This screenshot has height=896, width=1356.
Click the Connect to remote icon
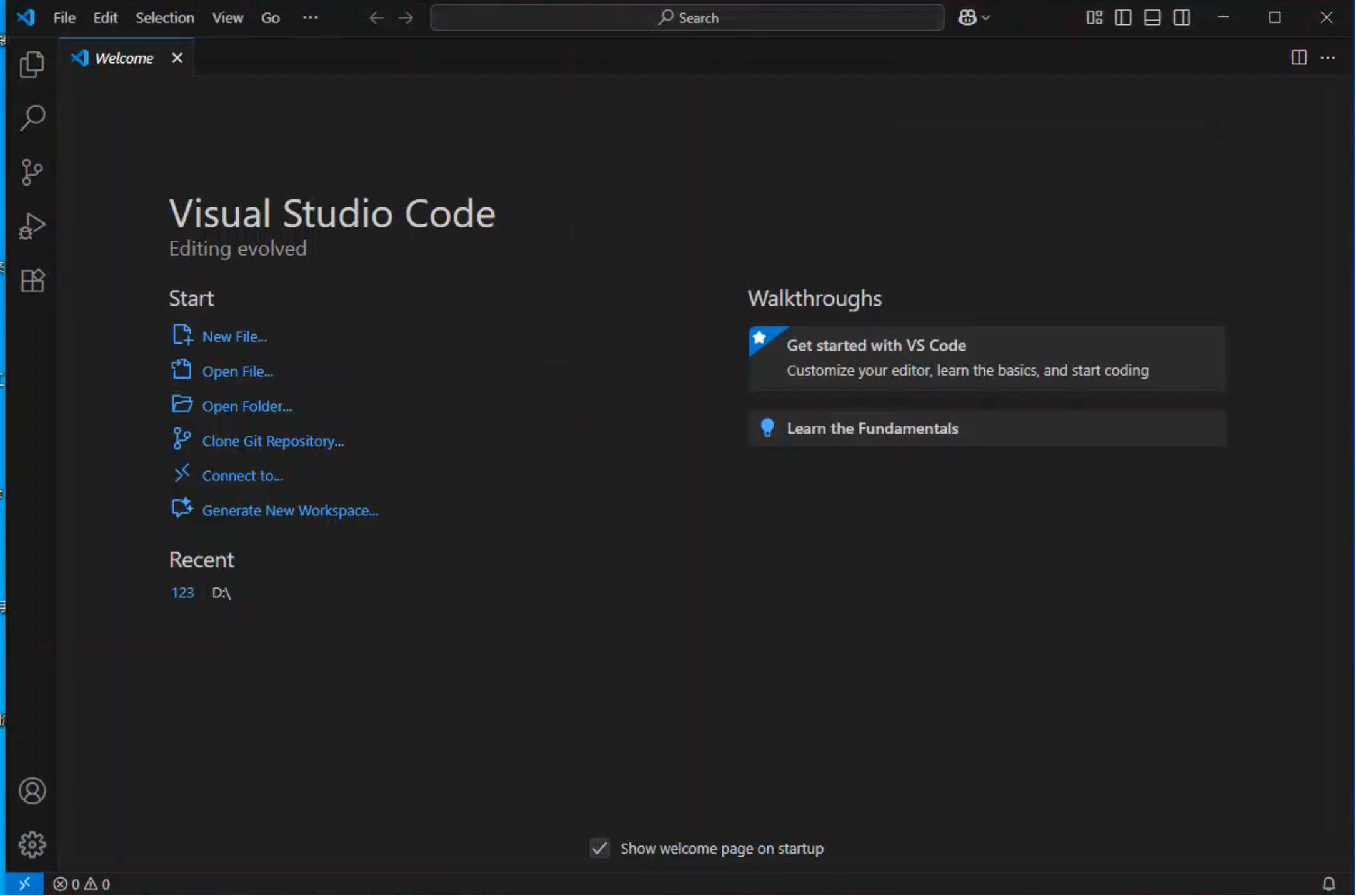coord(182,474)
